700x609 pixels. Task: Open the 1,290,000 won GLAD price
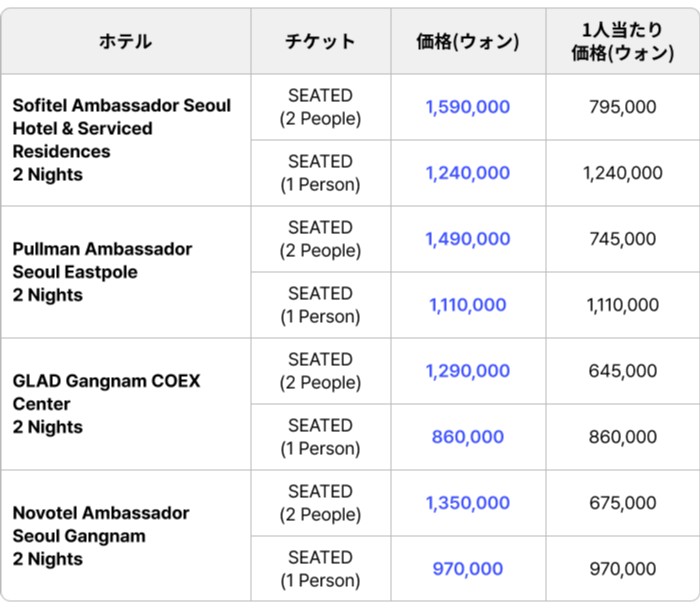coord(467,371)
